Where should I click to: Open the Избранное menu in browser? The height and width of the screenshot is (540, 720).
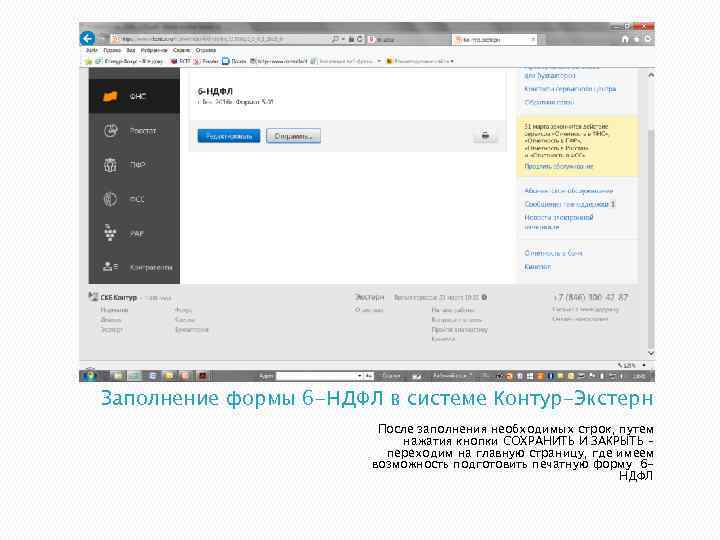point(154,50)
